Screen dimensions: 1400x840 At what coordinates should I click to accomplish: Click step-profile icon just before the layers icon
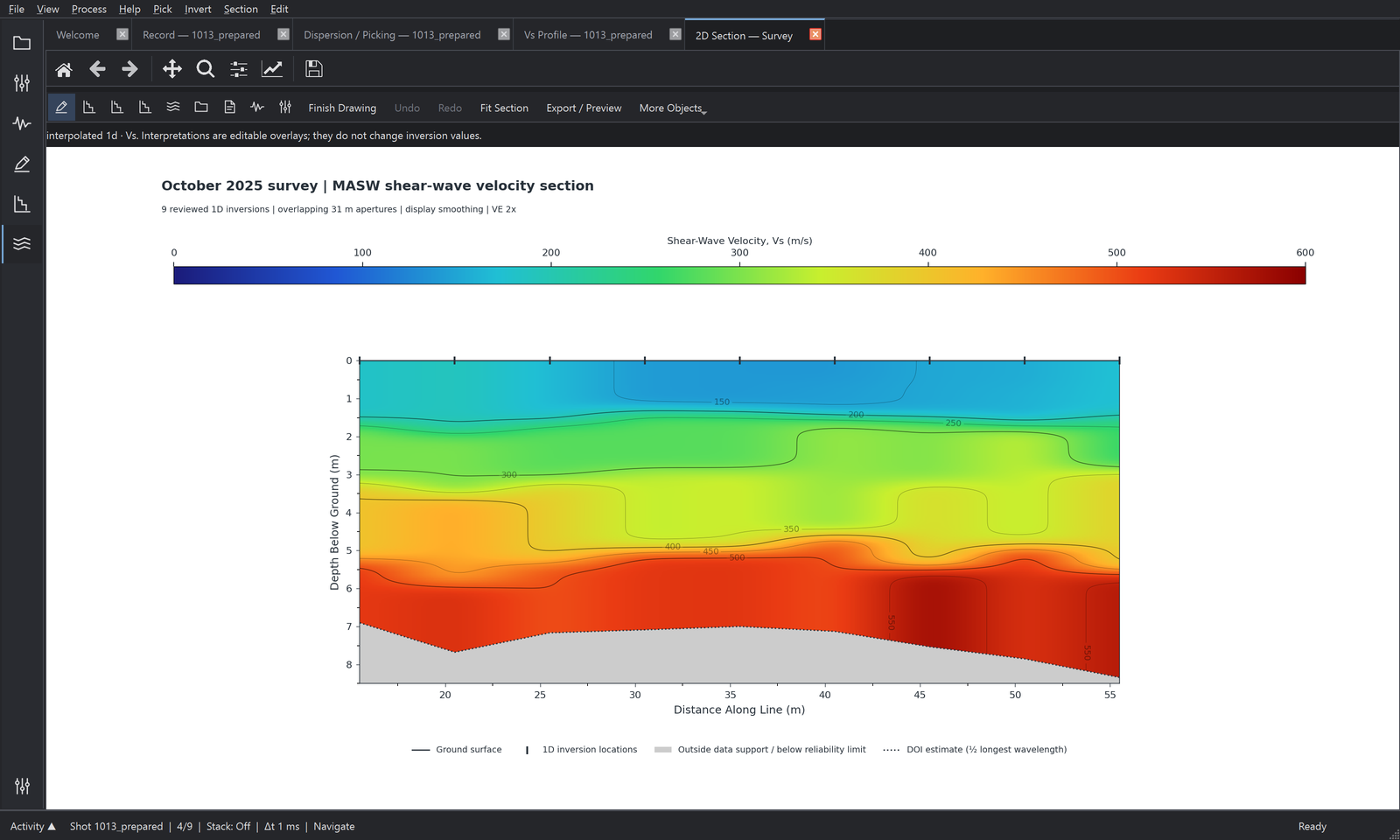pos(145,108)
